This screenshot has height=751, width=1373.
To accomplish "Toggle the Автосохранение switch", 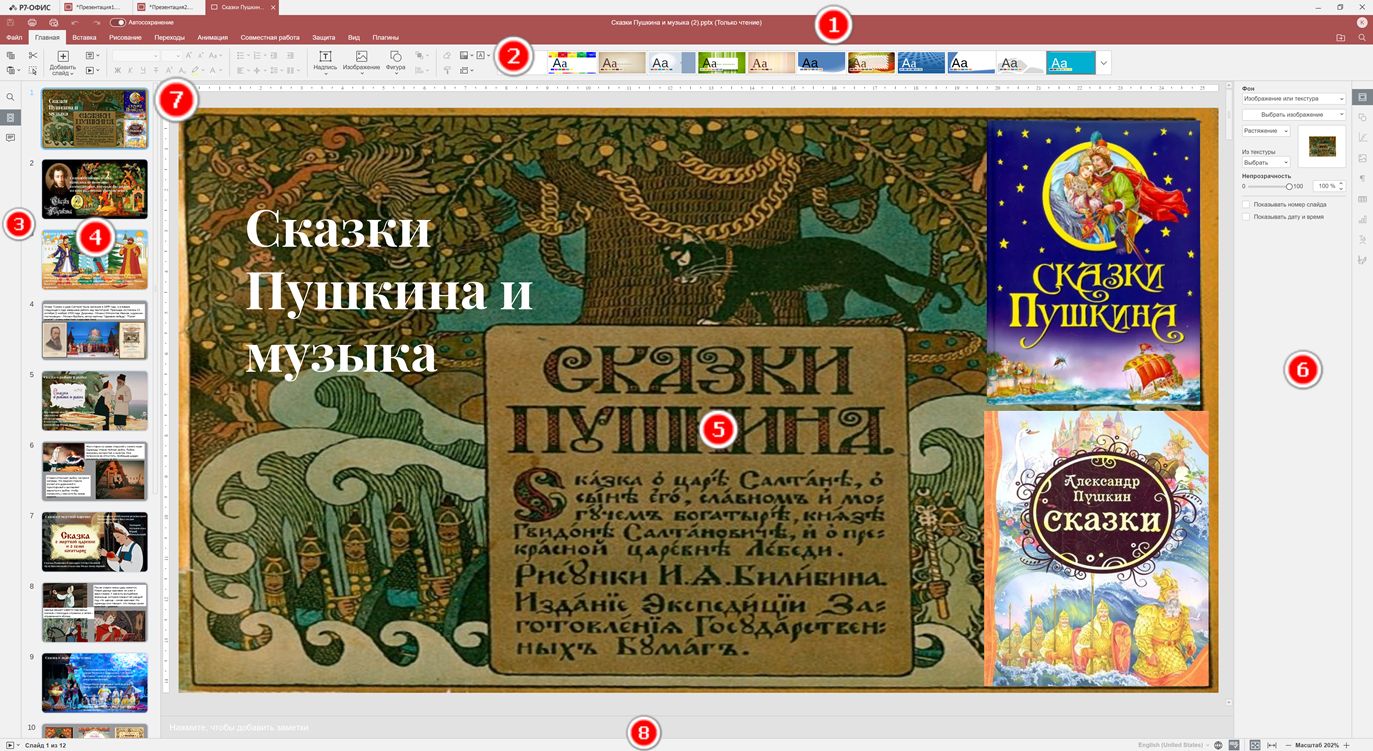I will tap(118, 22).
